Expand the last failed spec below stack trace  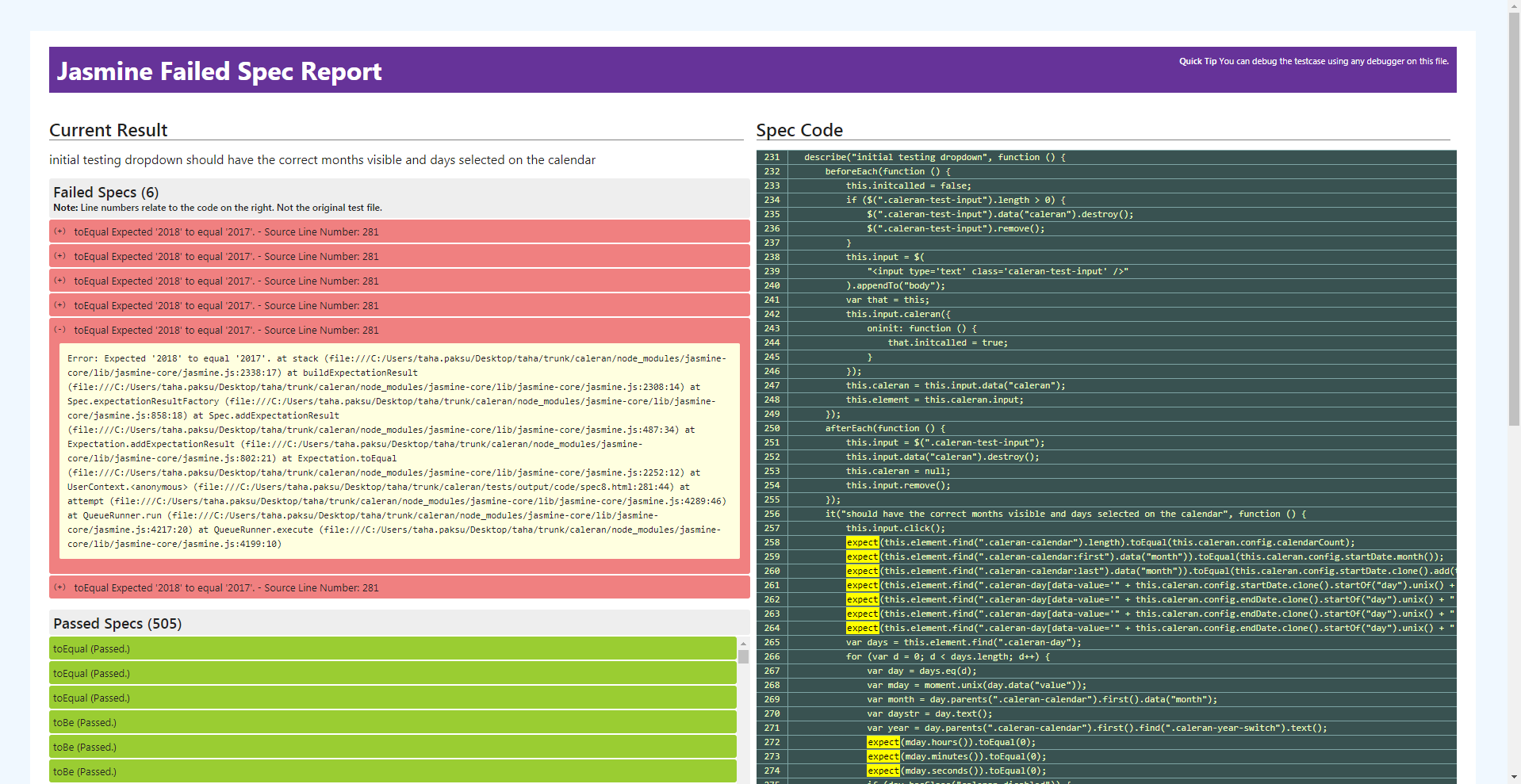pos(59,587)
